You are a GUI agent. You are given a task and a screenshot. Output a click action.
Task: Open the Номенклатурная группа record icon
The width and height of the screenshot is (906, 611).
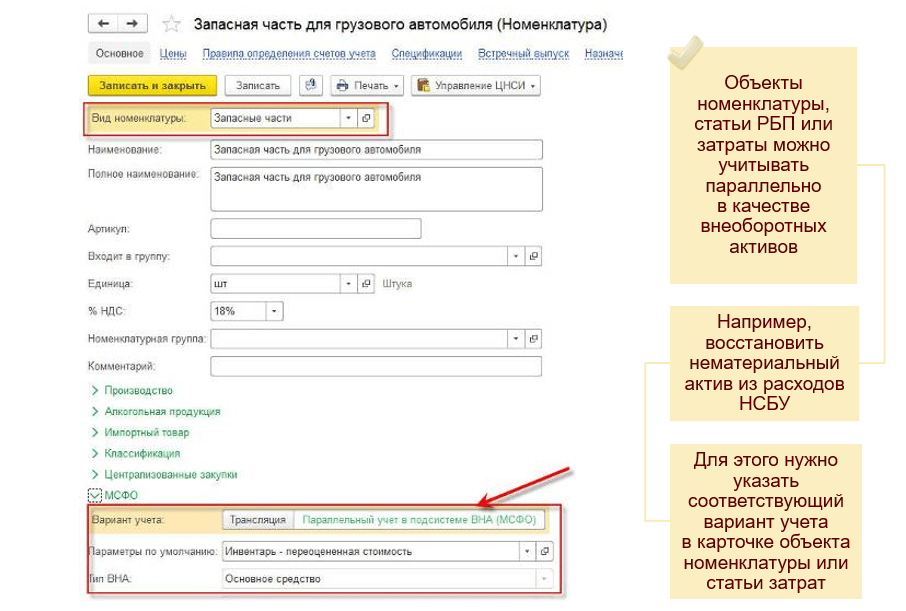(533, 339)
